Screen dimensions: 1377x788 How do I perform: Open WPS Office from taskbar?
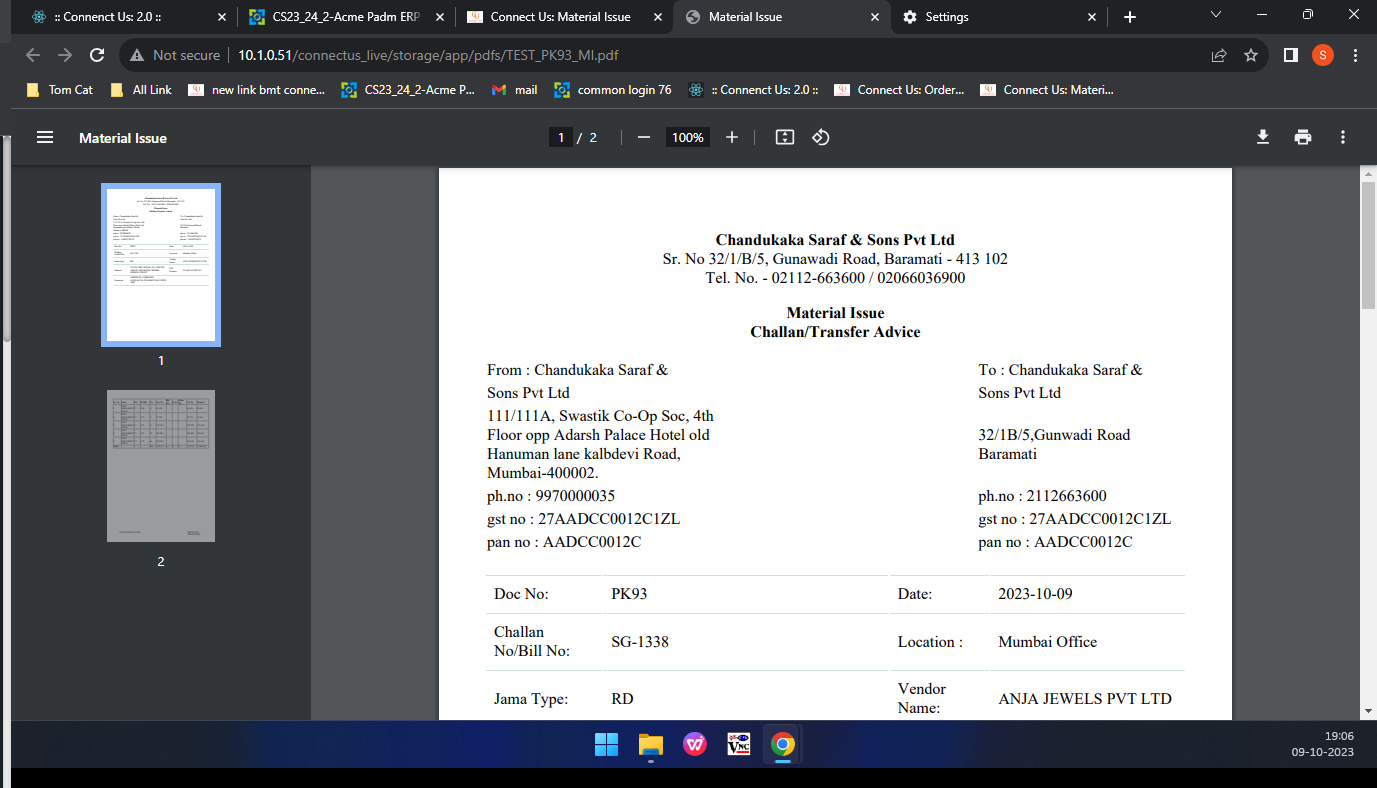pos(695,744)
